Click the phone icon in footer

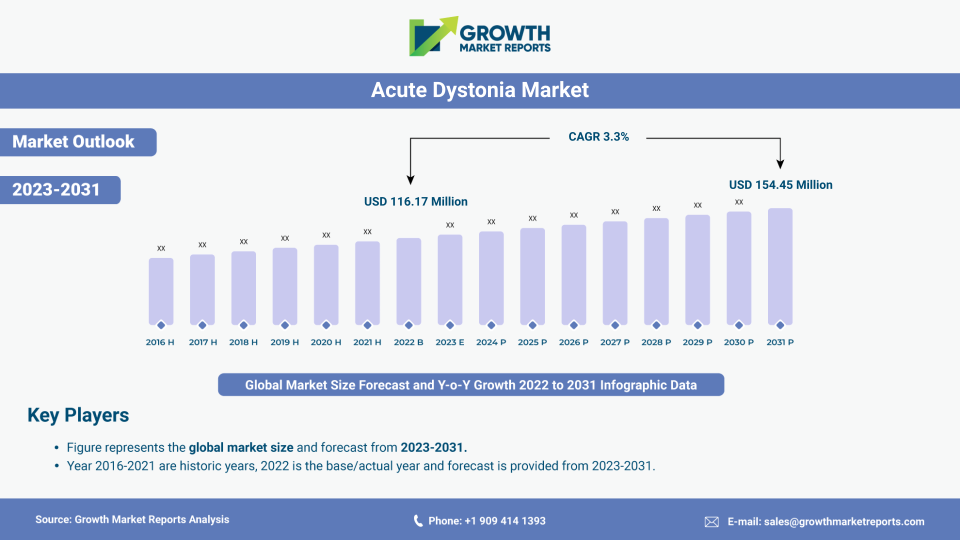tap(419, 521)
